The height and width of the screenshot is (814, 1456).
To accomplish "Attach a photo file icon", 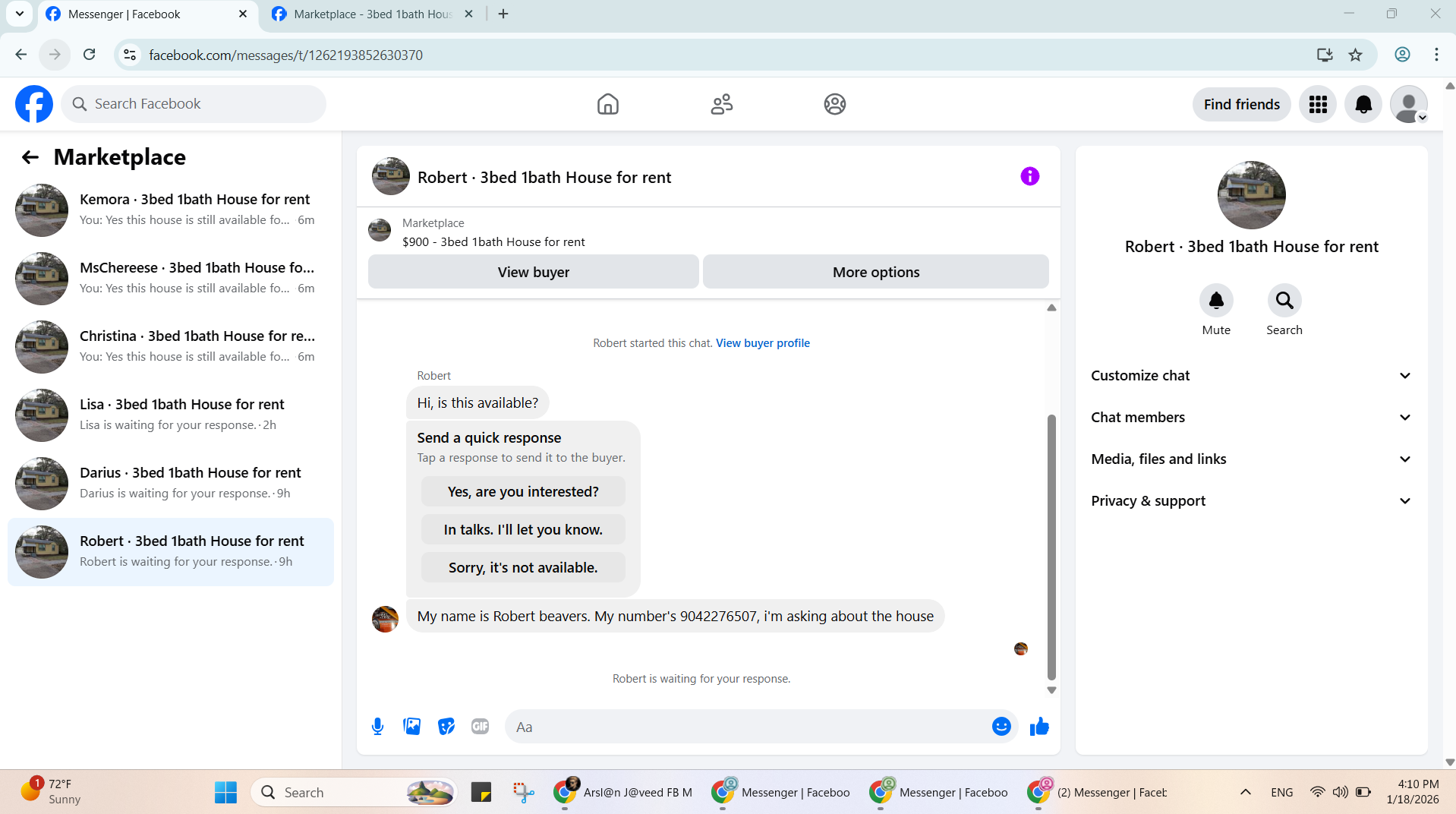I will [x=411, y=727].
